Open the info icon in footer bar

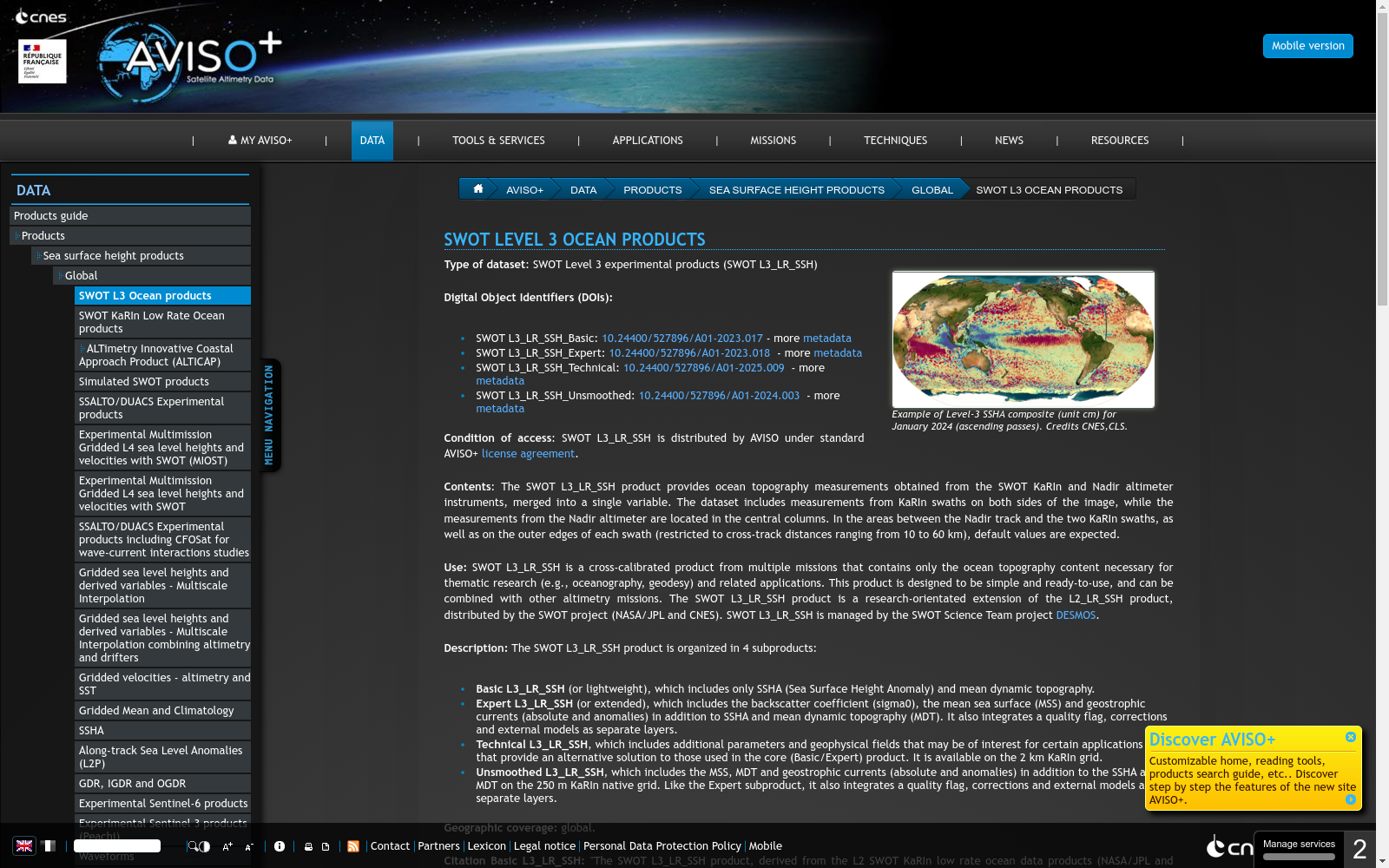[x=280, y=846]
